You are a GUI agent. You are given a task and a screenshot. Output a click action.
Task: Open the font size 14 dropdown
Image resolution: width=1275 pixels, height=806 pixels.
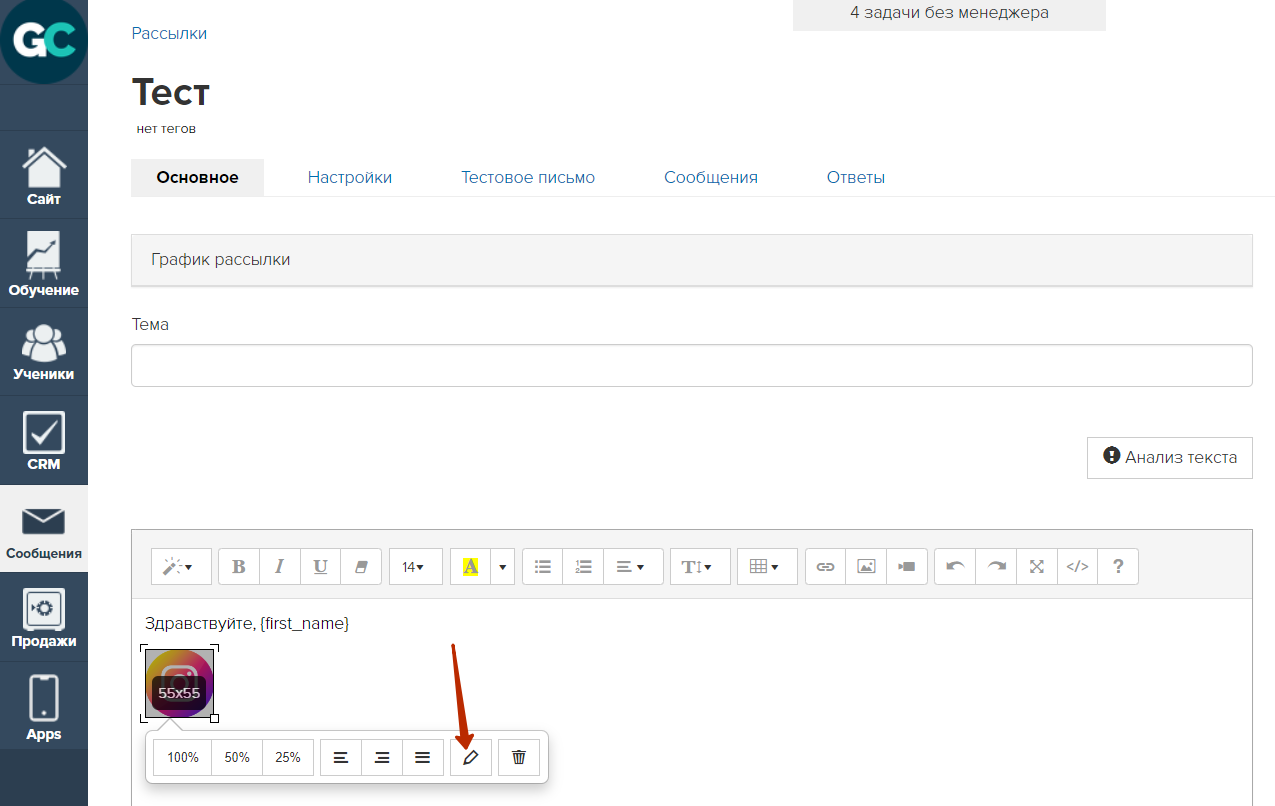coord(414,566)
